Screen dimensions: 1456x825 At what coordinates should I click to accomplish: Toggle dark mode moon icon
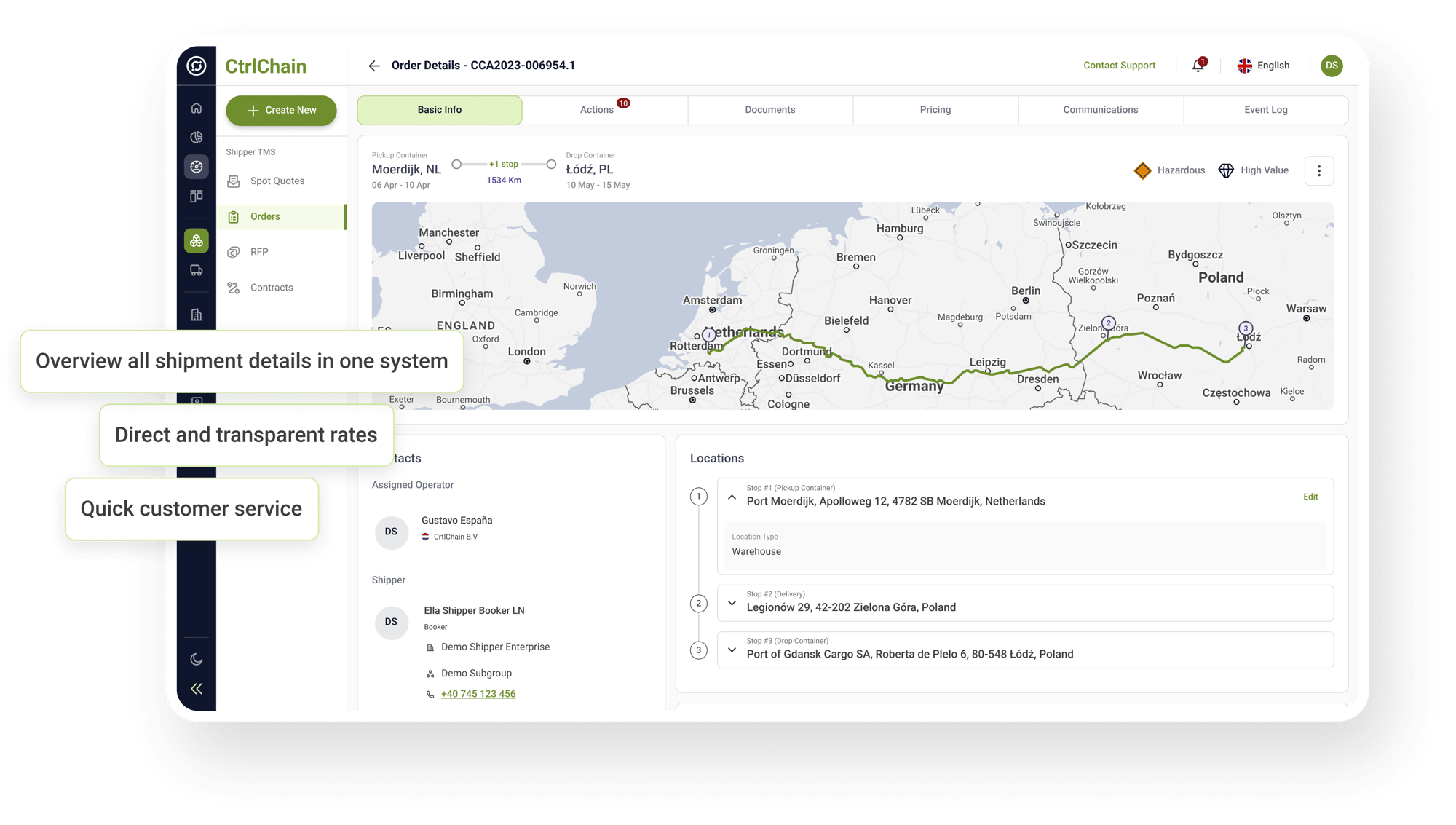(x=197, y=660)
